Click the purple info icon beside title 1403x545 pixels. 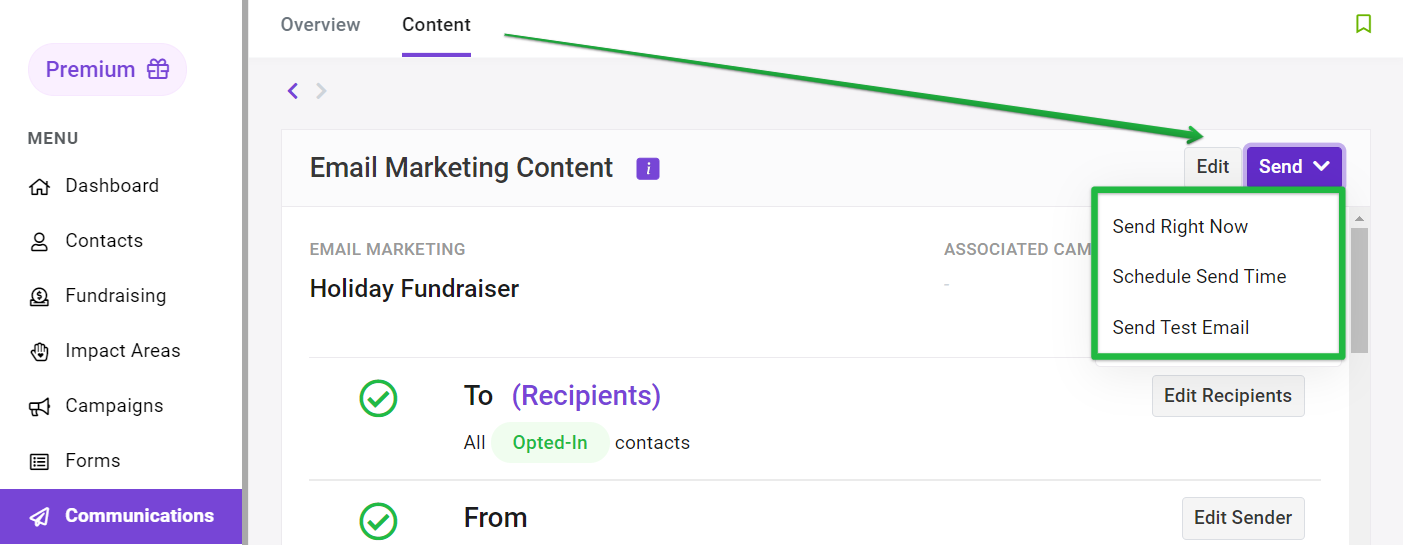[648, 169]
